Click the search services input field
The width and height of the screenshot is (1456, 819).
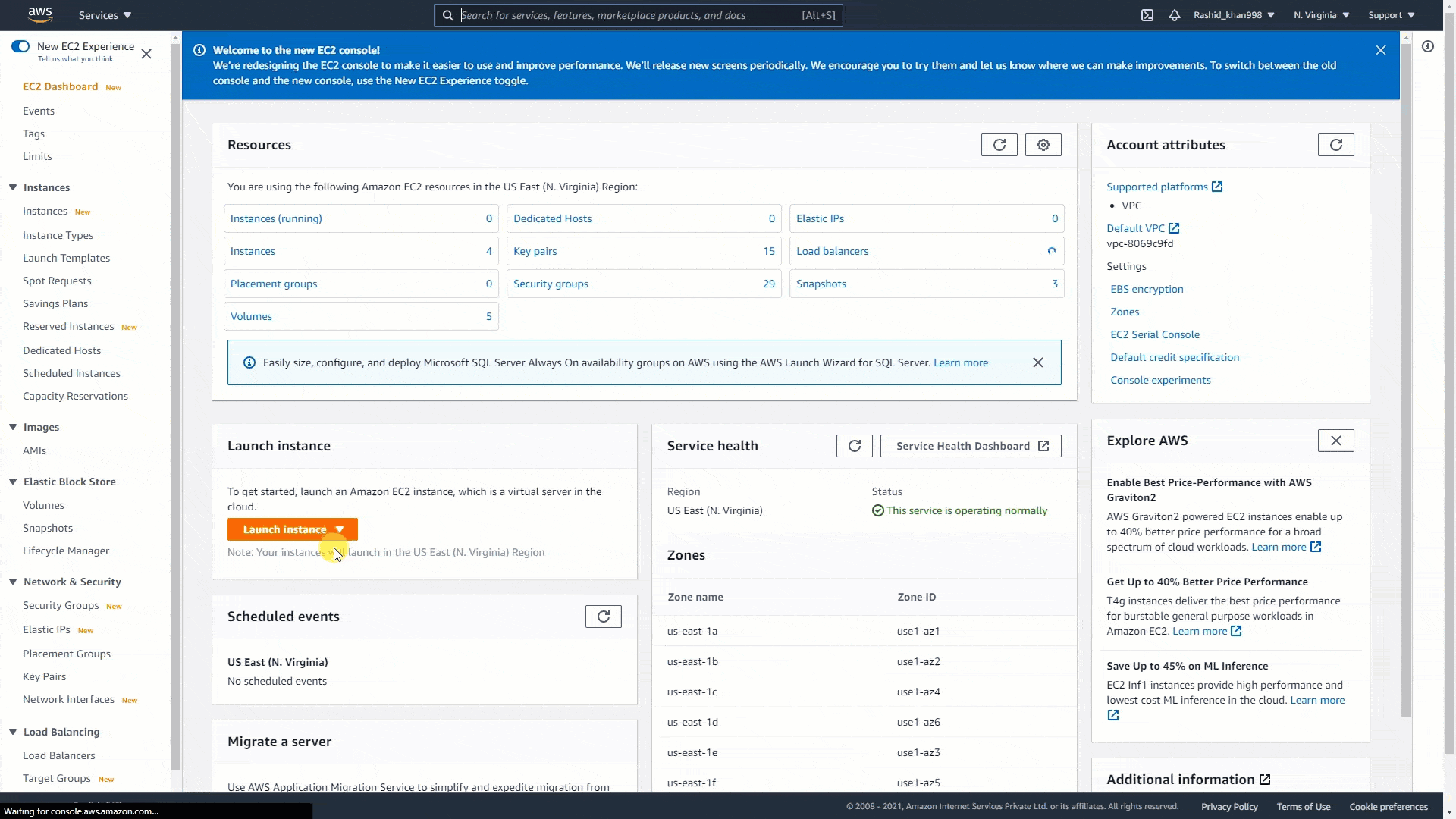[x=637, y=14]
